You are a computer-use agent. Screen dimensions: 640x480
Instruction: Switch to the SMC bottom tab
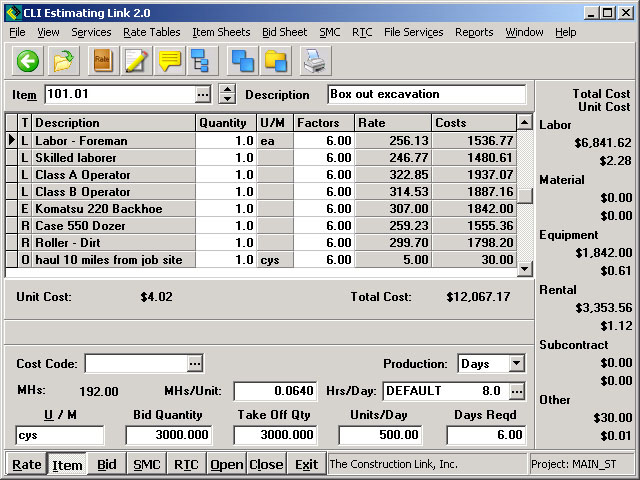pyautogui.click(x=146, y=465)
